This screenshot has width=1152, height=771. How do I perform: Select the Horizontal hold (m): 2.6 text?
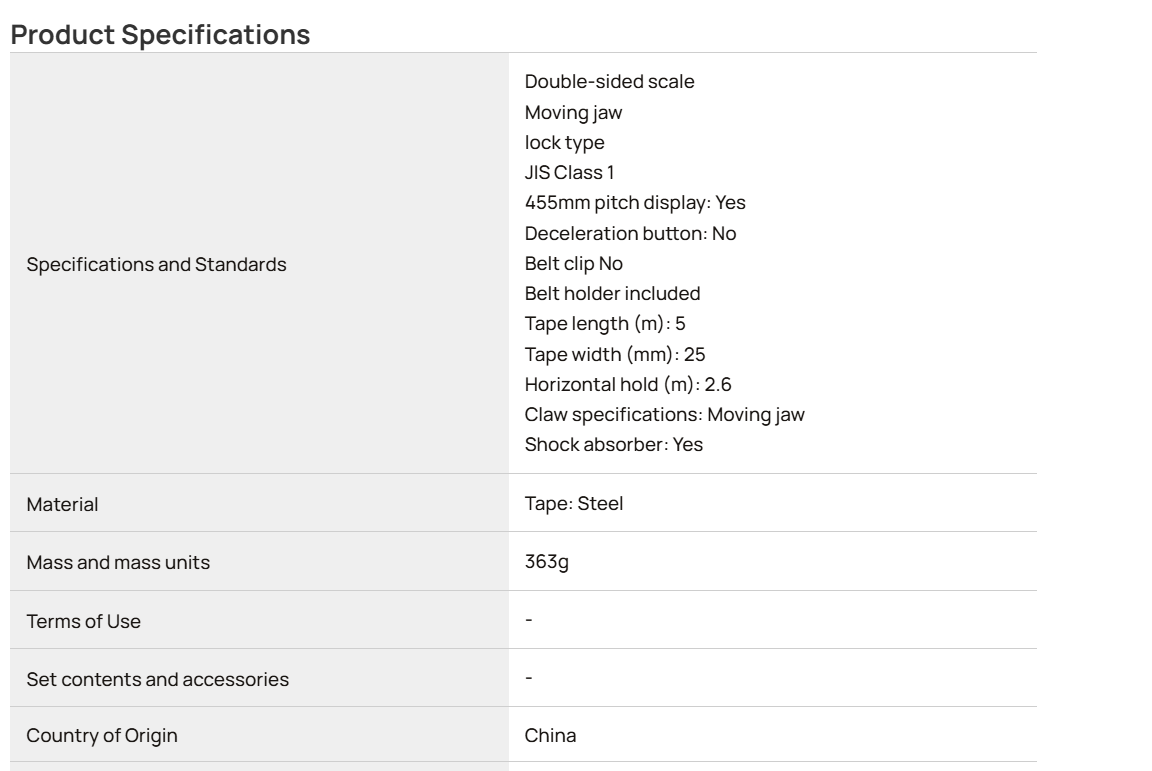tap(628, 385)
